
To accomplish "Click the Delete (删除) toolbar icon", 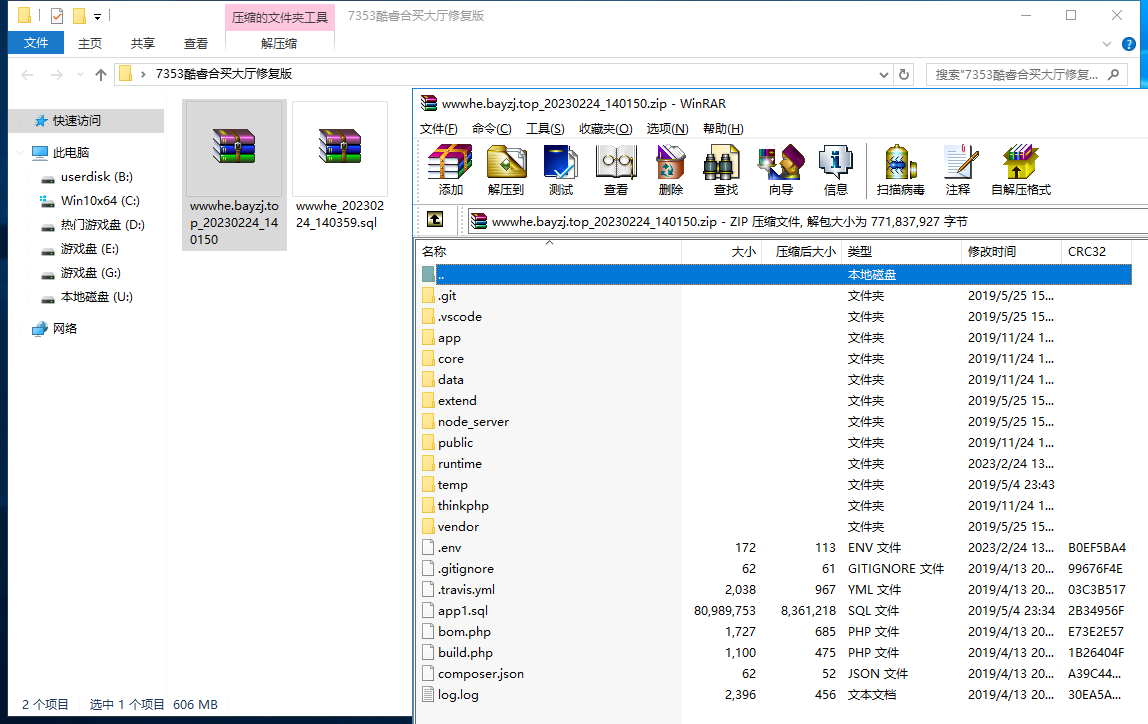I will click(x=671, y=168).
